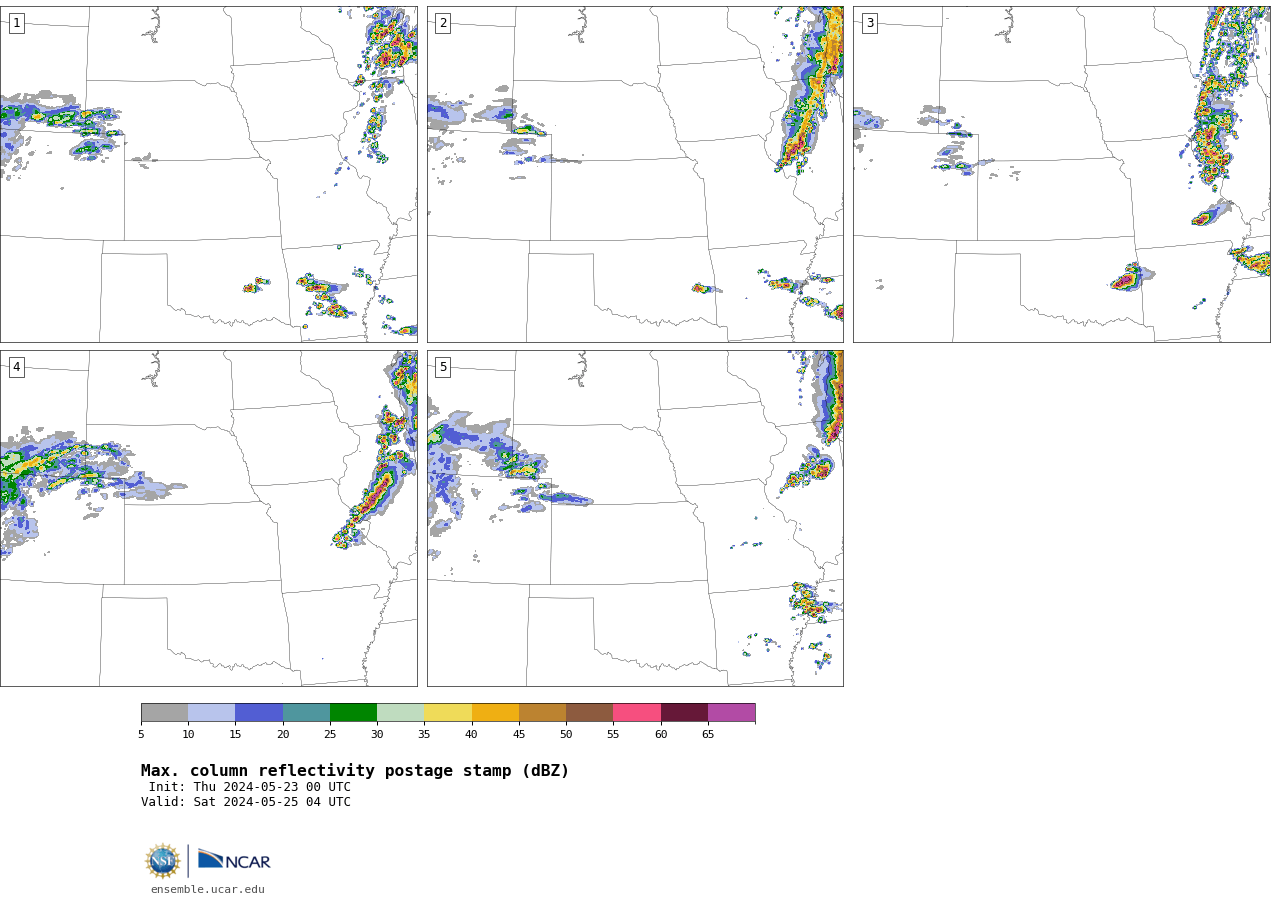
Task: Click the colorbar tick label 20
Action: click(283, 735)
